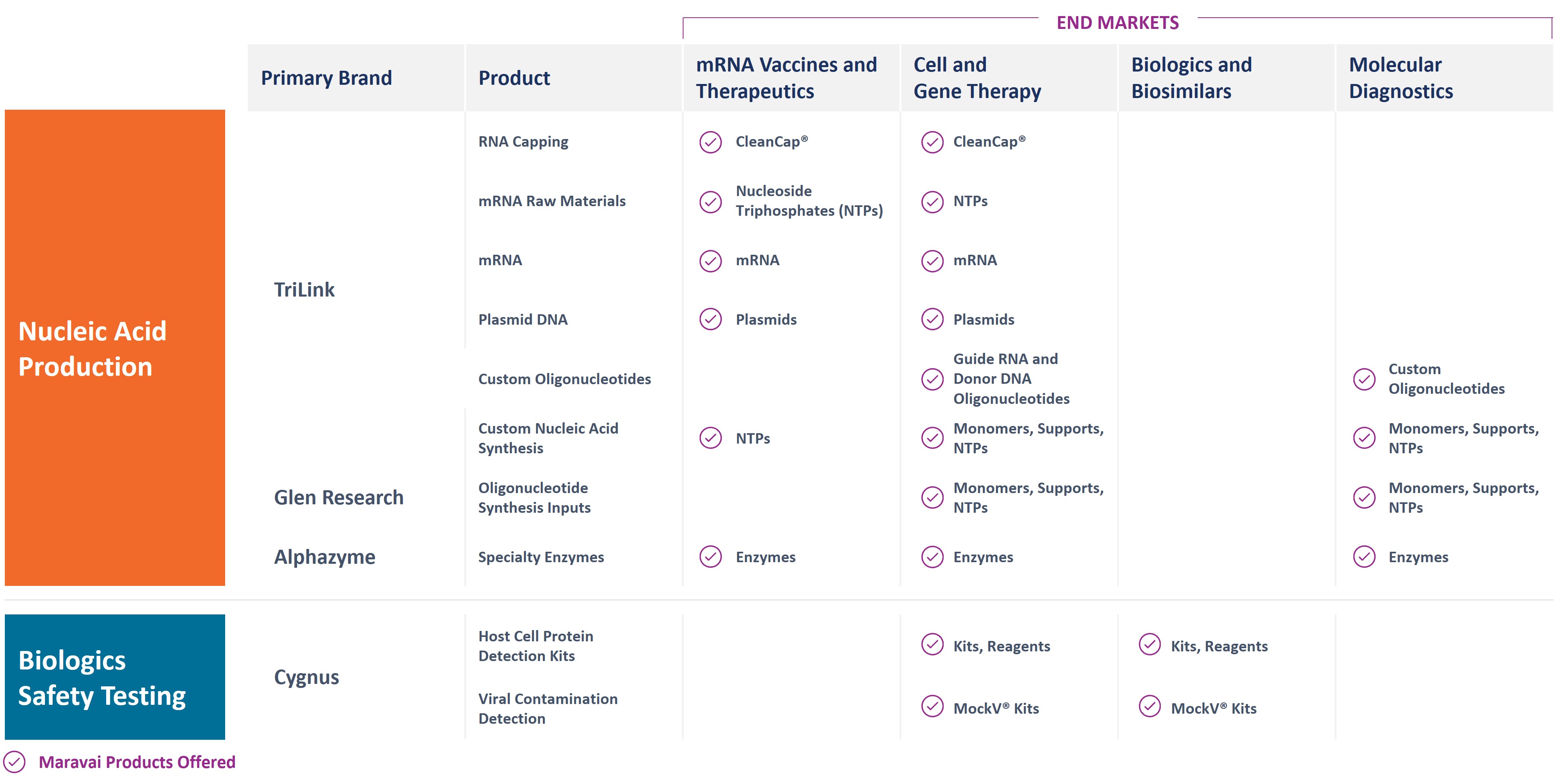The height and width of the screenshot is (784, 1554).
Task: Select the mRNA Vaccines and Therapeutics column header
Action: coord(786,78)
